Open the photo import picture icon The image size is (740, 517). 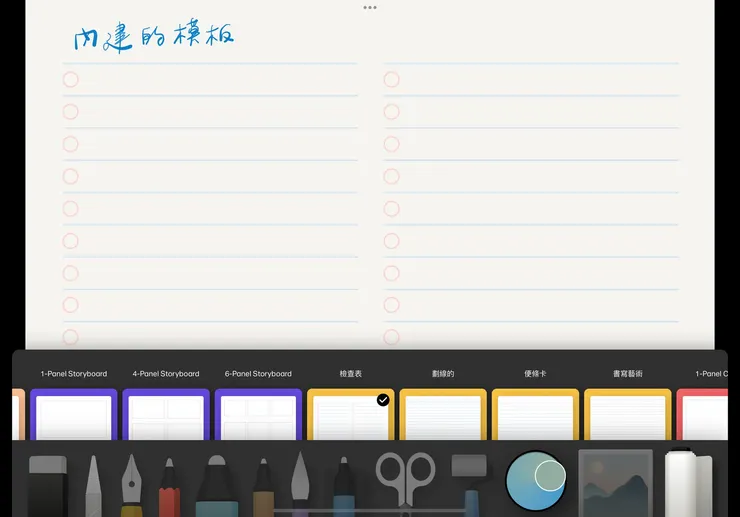pyautogui.click(x=615, y=483)
